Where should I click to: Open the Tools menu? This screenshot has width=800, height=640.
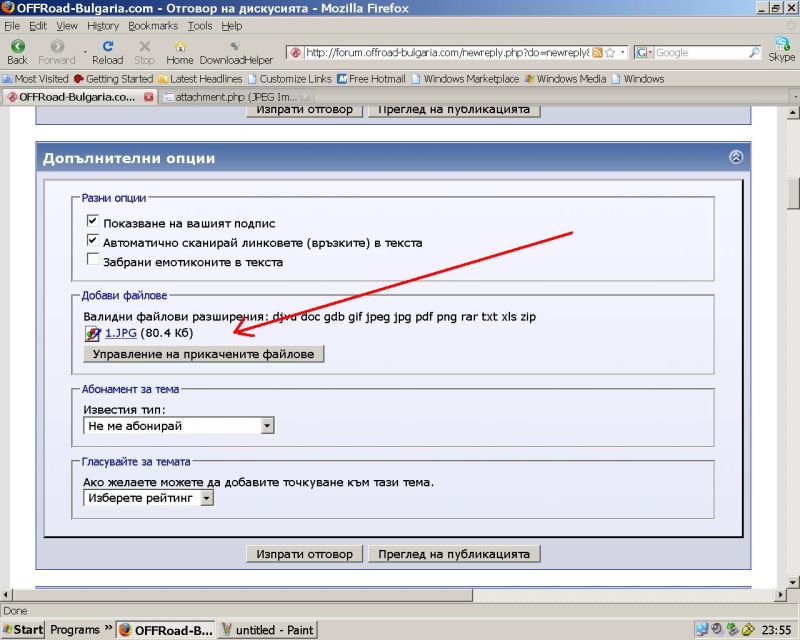(x=199, y=26)
